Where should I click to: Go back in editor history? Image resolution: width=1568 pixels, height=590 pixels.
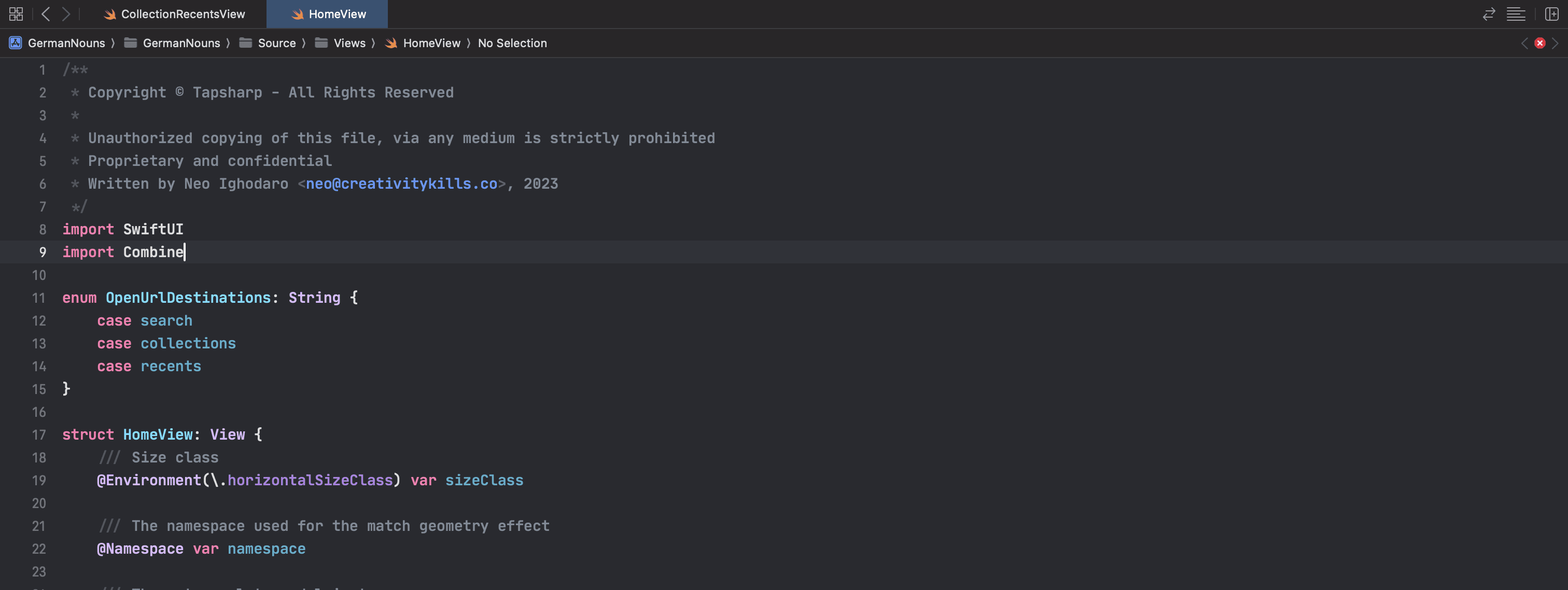click(x=46, y=14)
